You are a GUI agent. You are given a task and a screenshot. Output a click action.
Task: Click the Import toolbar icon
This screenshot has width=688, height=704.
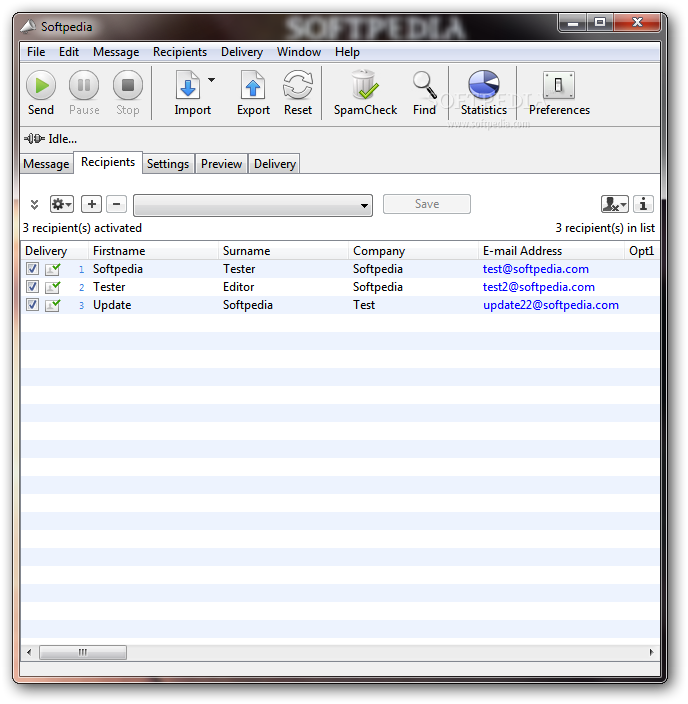(x=188, y=85)
